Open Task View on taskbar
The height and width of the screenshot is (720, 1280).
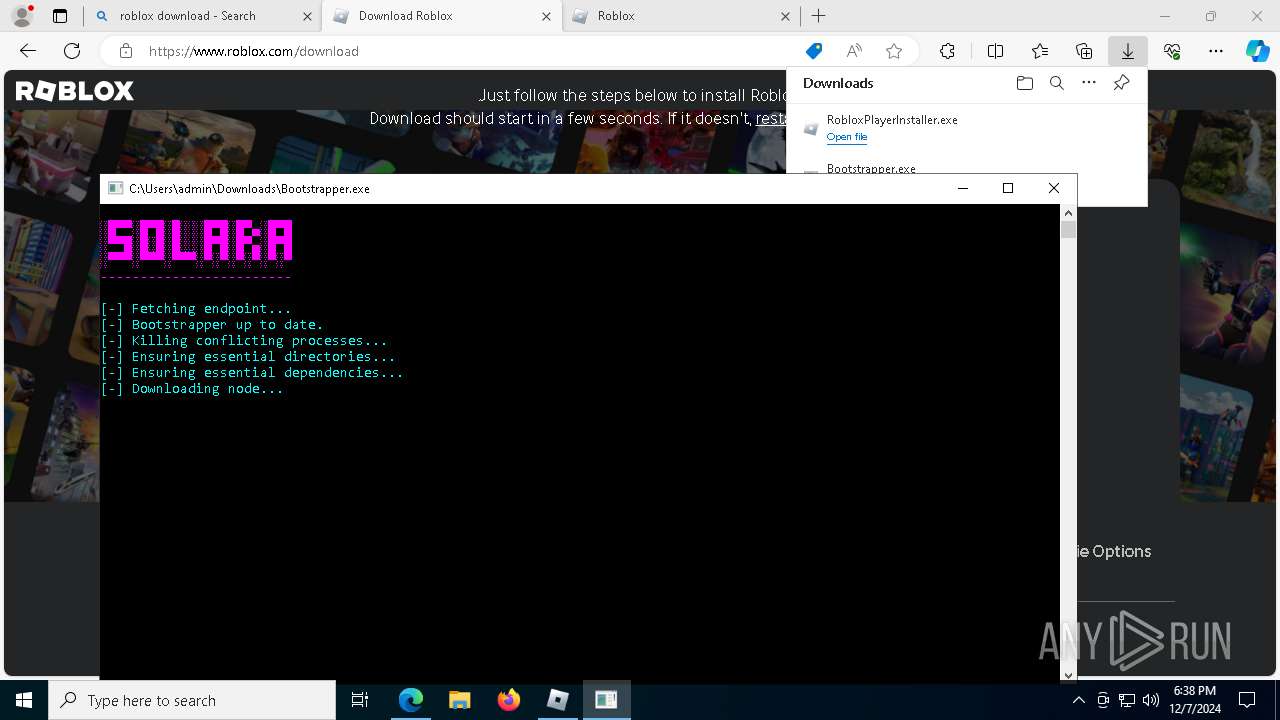point(360,700)
